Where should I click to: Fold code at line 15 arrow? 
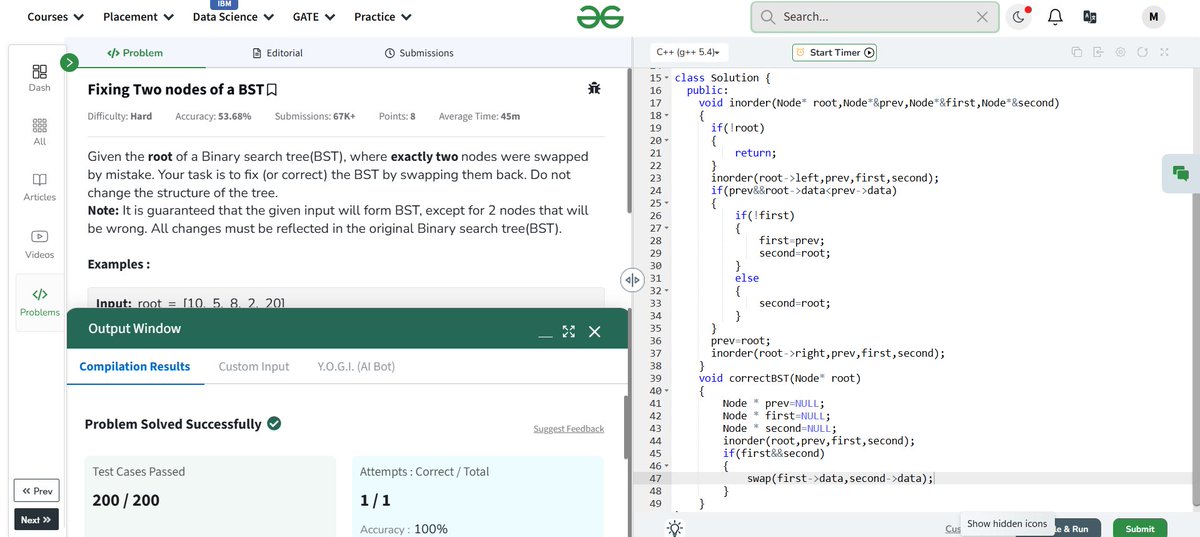[667, 78]
